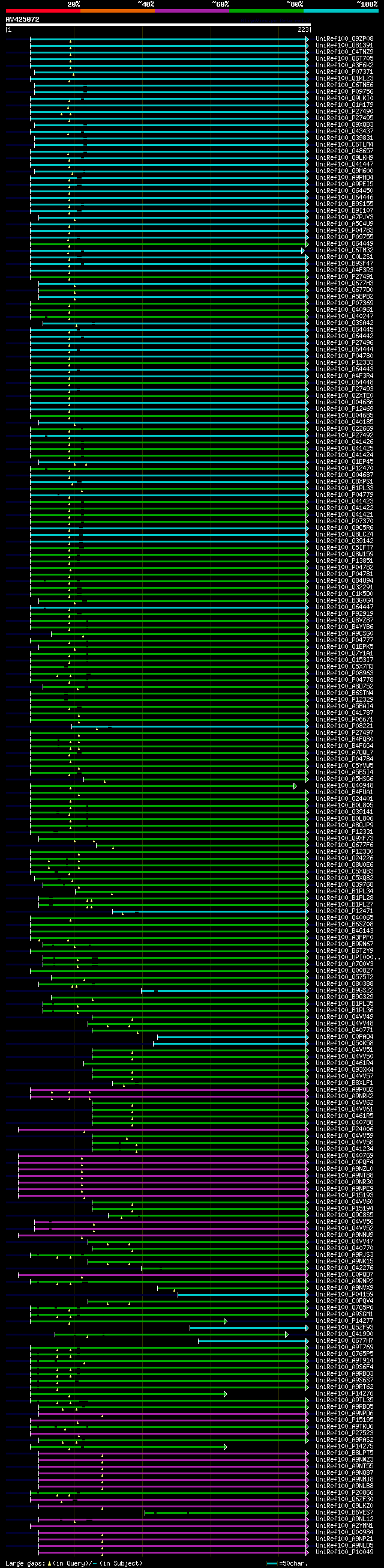Screen dimensions: 384x1568
Task: Select the UniRef100_B1PL34 label
Action: pyautogui.click(x=344, y=892)
